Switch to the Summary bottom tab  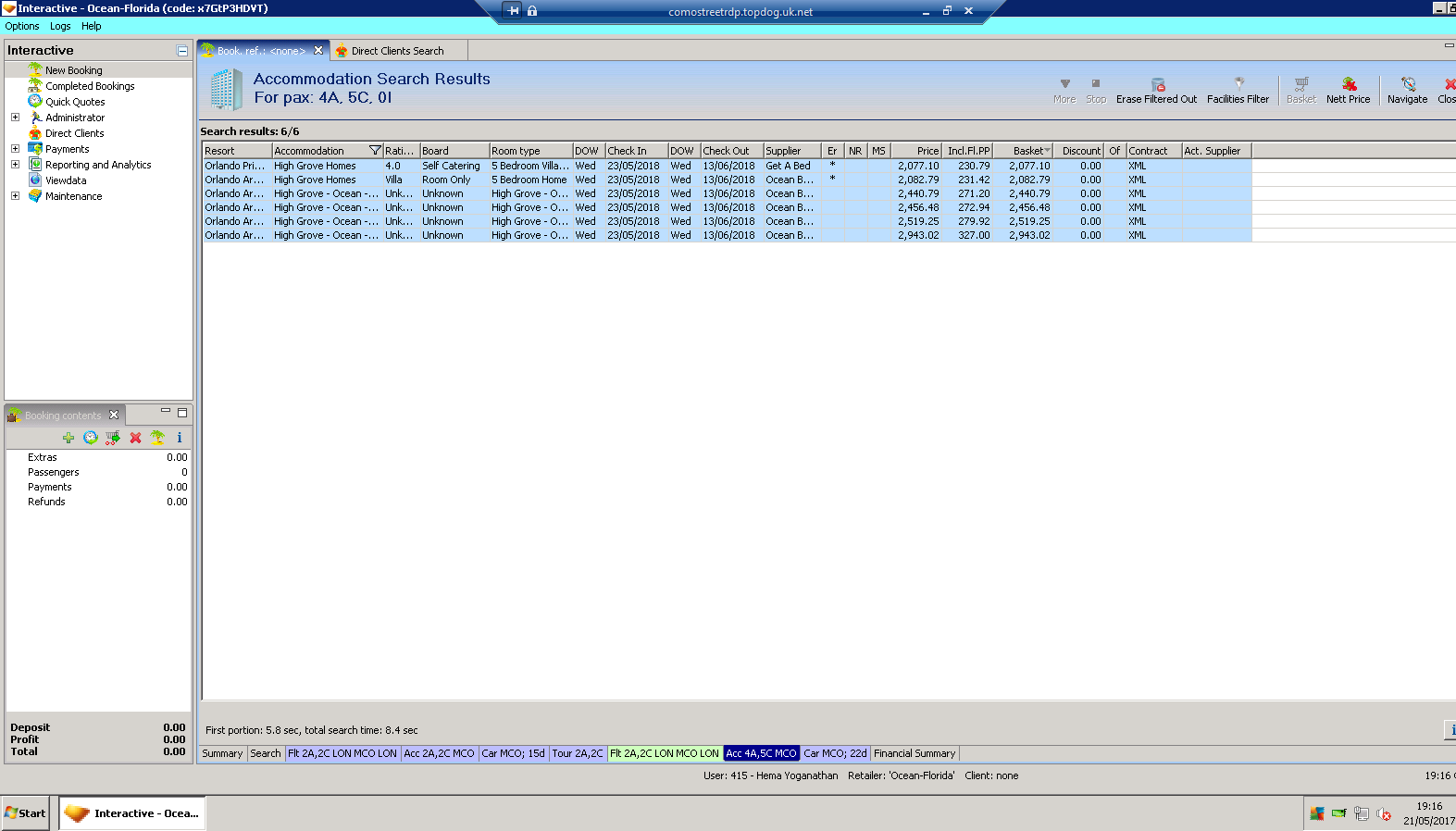(222, 754)
